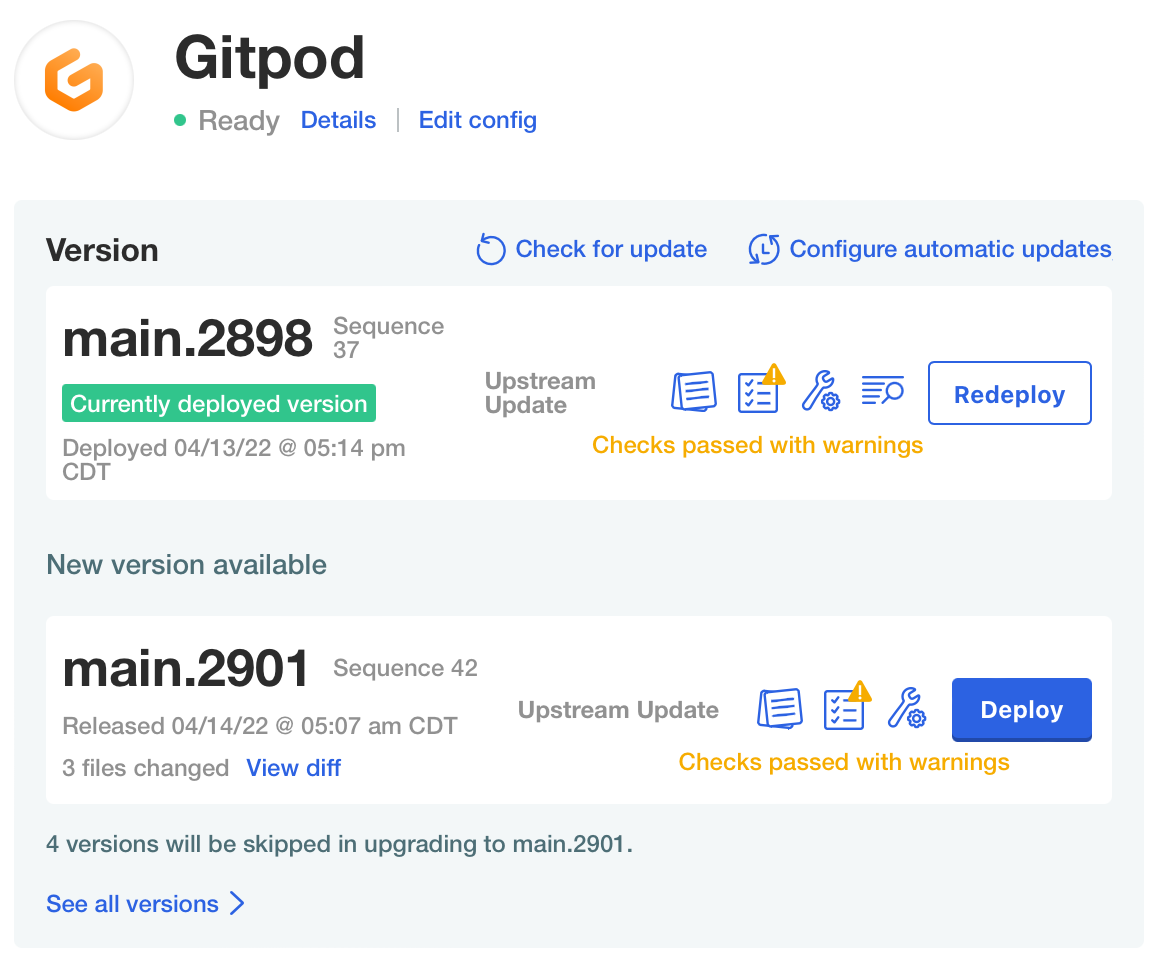
Task: Open the Details link
Action: tap(338, 119)
